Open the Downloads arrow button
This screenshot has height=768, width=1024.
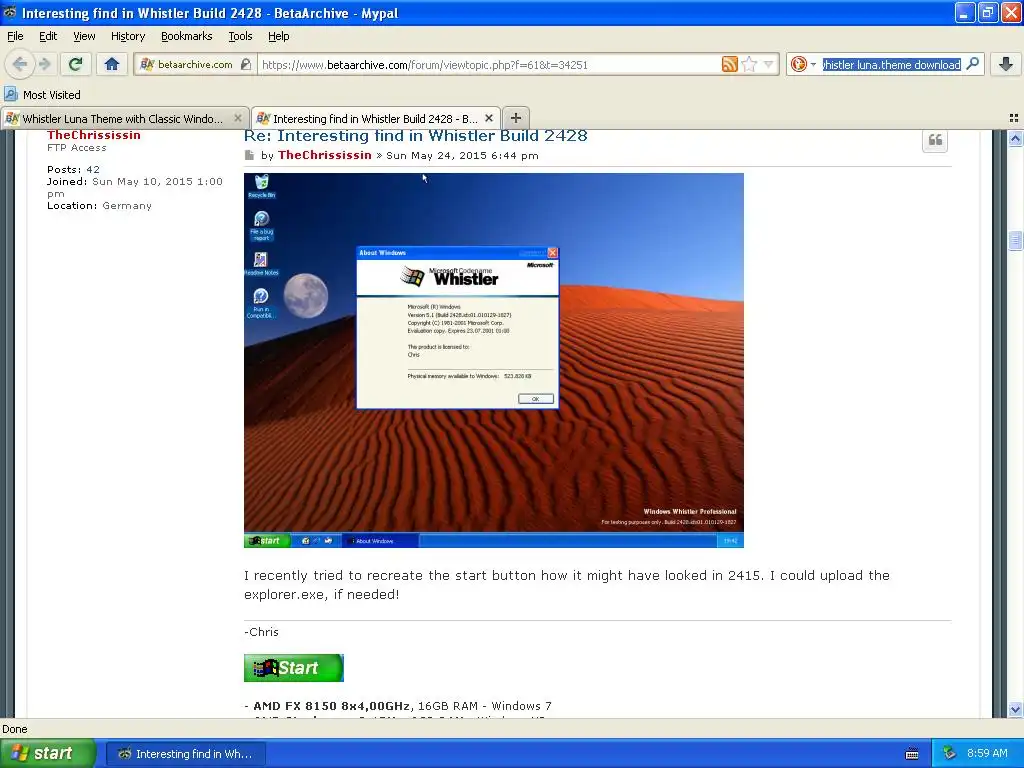coord(1006,64)
